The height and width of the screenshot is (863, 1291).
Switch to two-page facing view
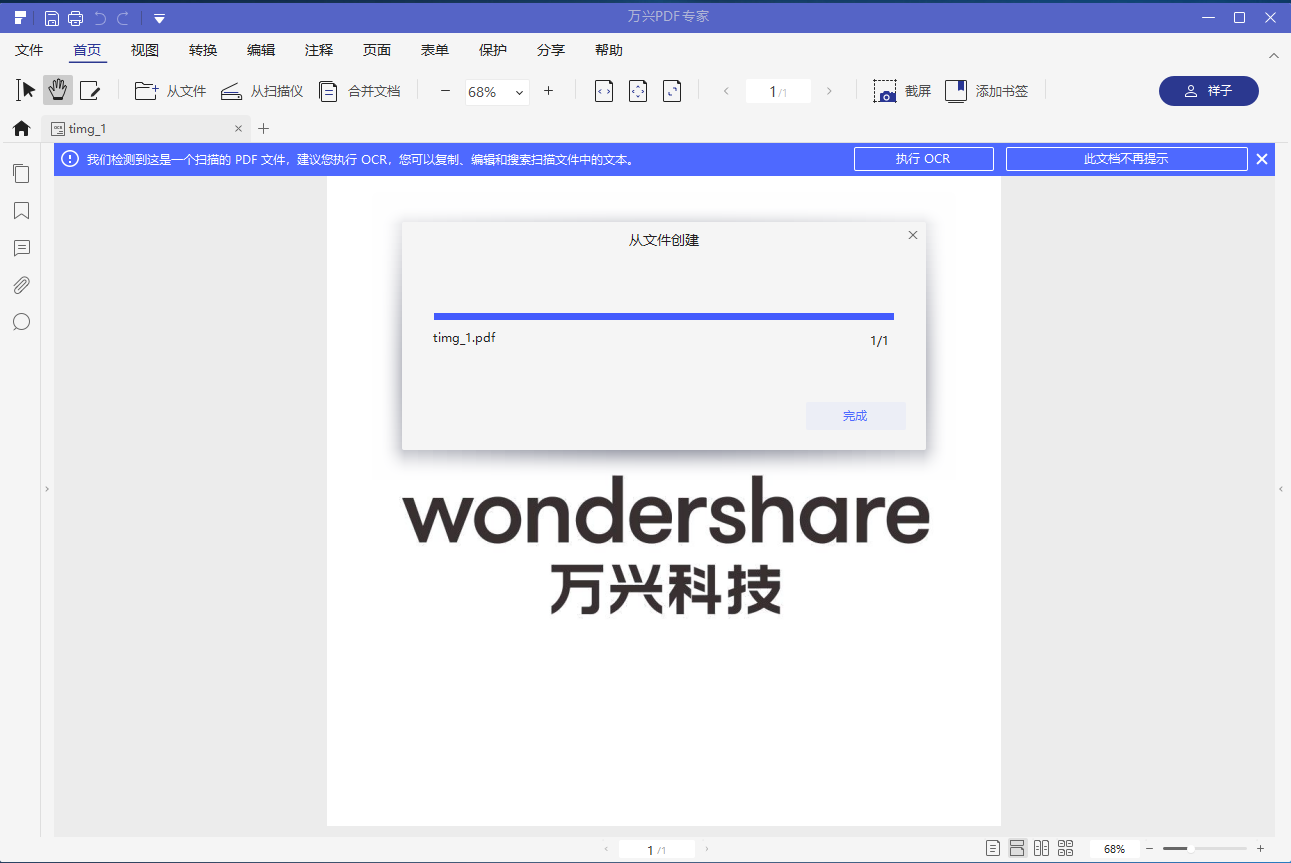[x=1041, y=848]
